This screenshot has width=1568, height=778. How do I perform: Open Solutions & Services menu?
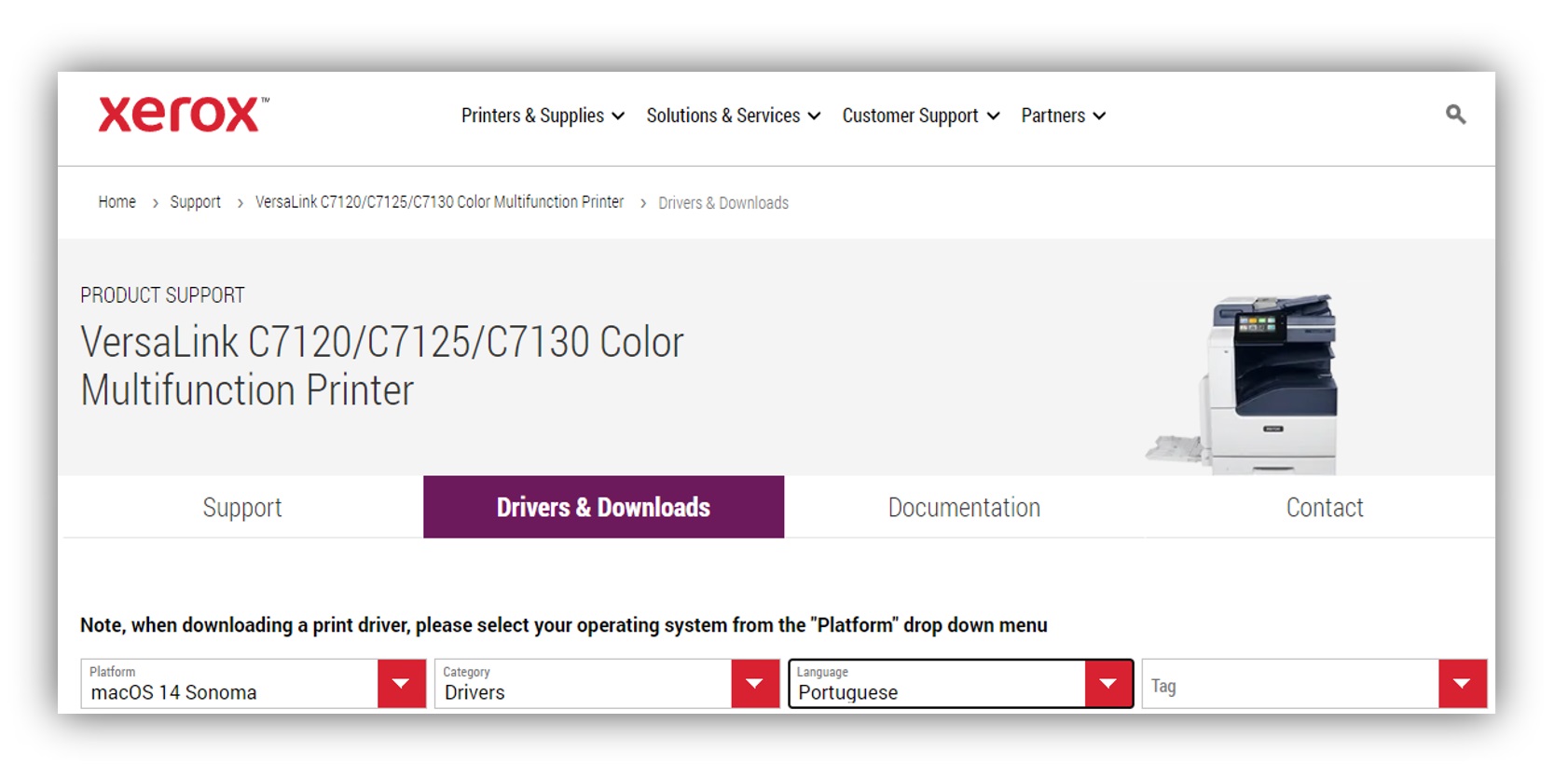[734, 116]
